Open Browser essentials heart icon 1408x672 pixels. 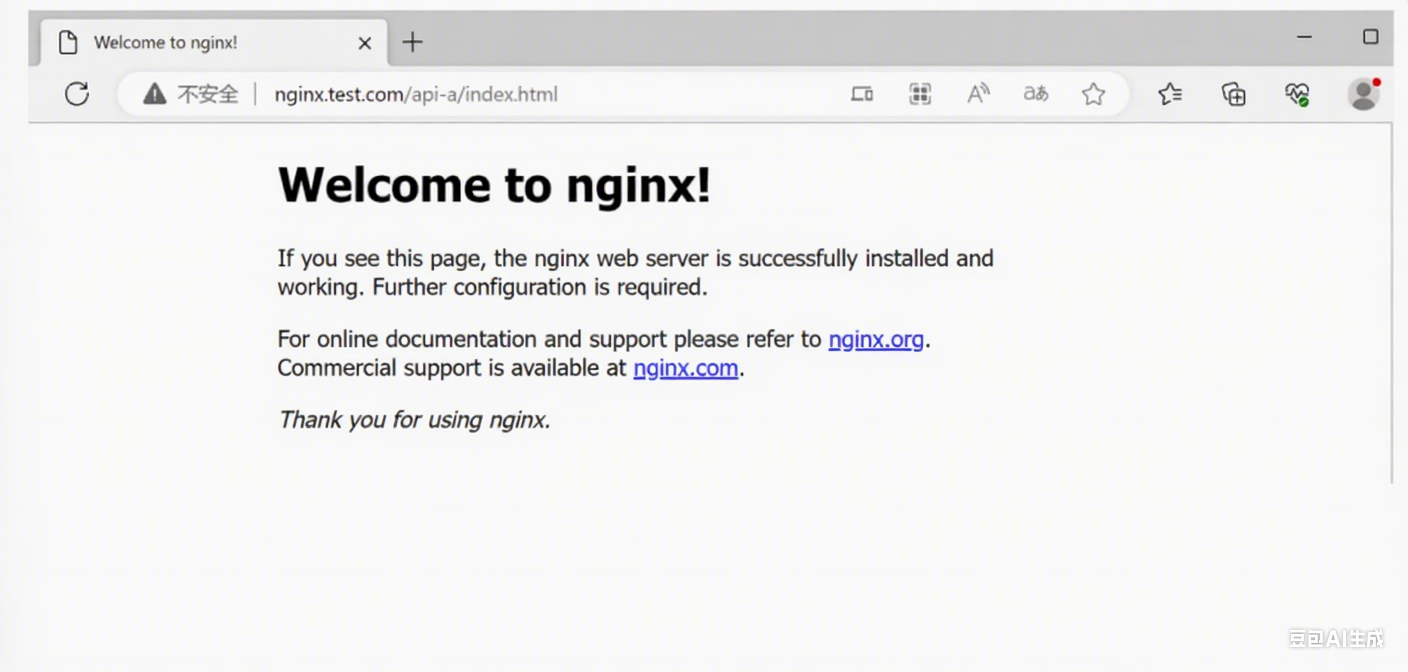pos(1297,94)
